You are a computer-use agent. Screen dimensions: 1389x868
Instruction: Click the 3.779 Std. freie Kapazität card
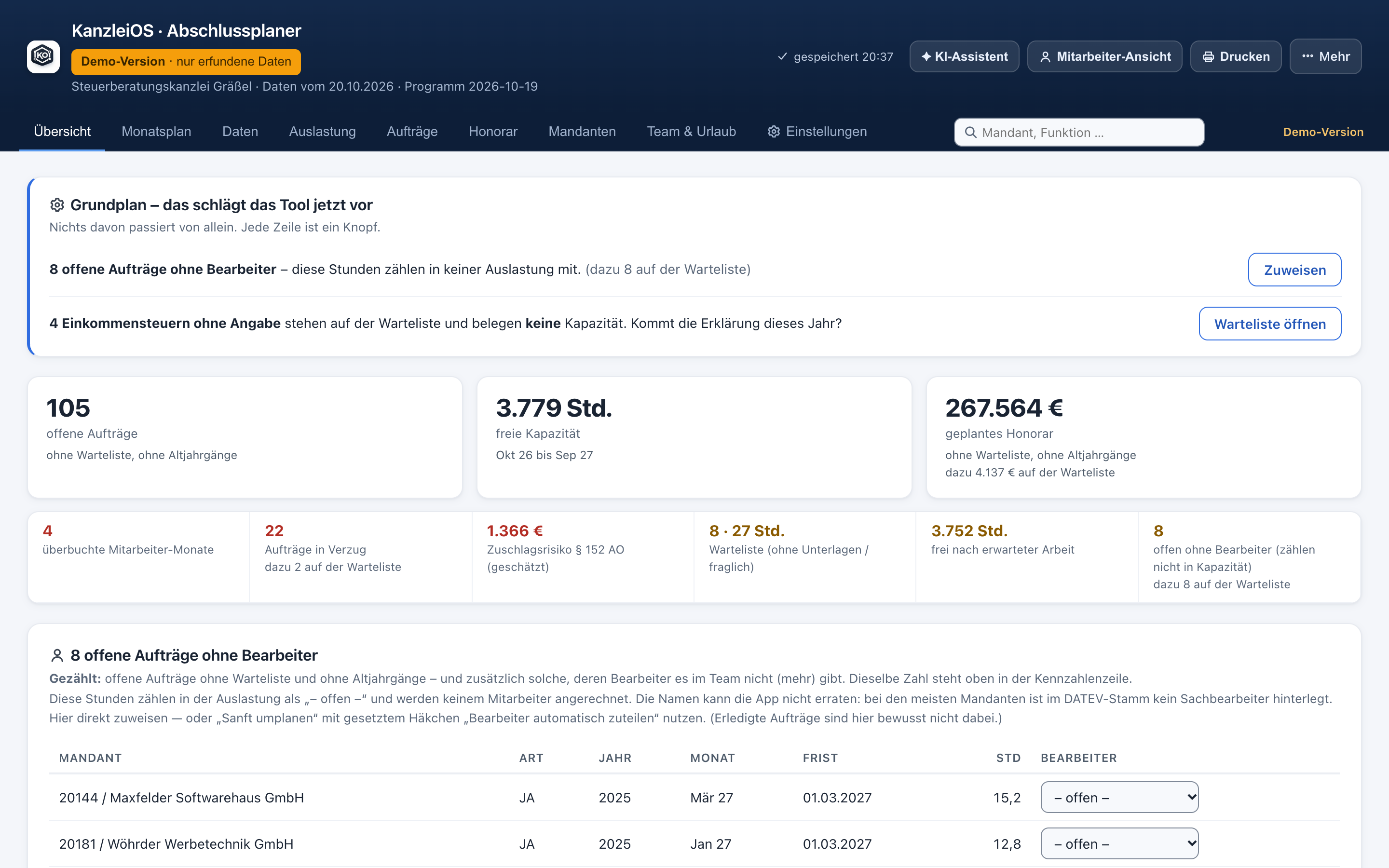click(694, 437)
